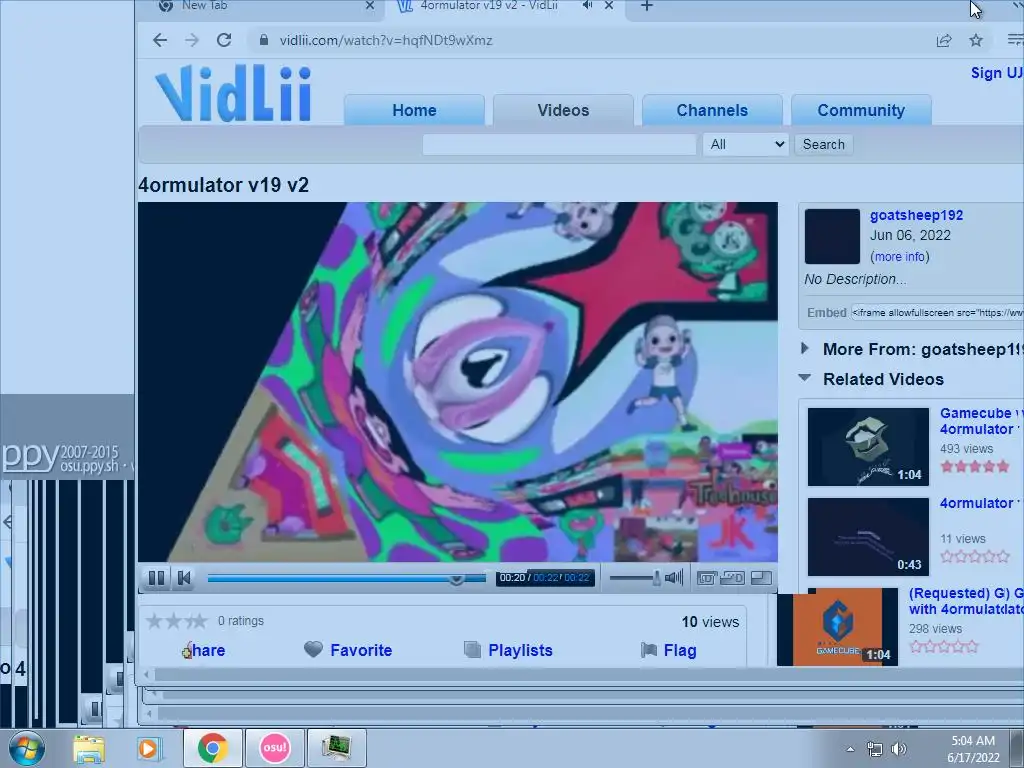1024x768 pixels.
Task: Click the Playlists stack icon
Action: [472, 650]
